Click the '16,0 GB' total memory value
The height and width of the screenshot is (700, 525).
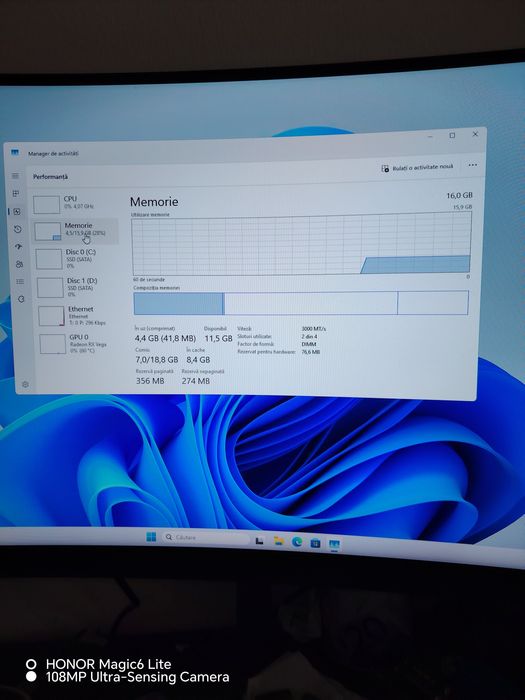click(459, 196)
